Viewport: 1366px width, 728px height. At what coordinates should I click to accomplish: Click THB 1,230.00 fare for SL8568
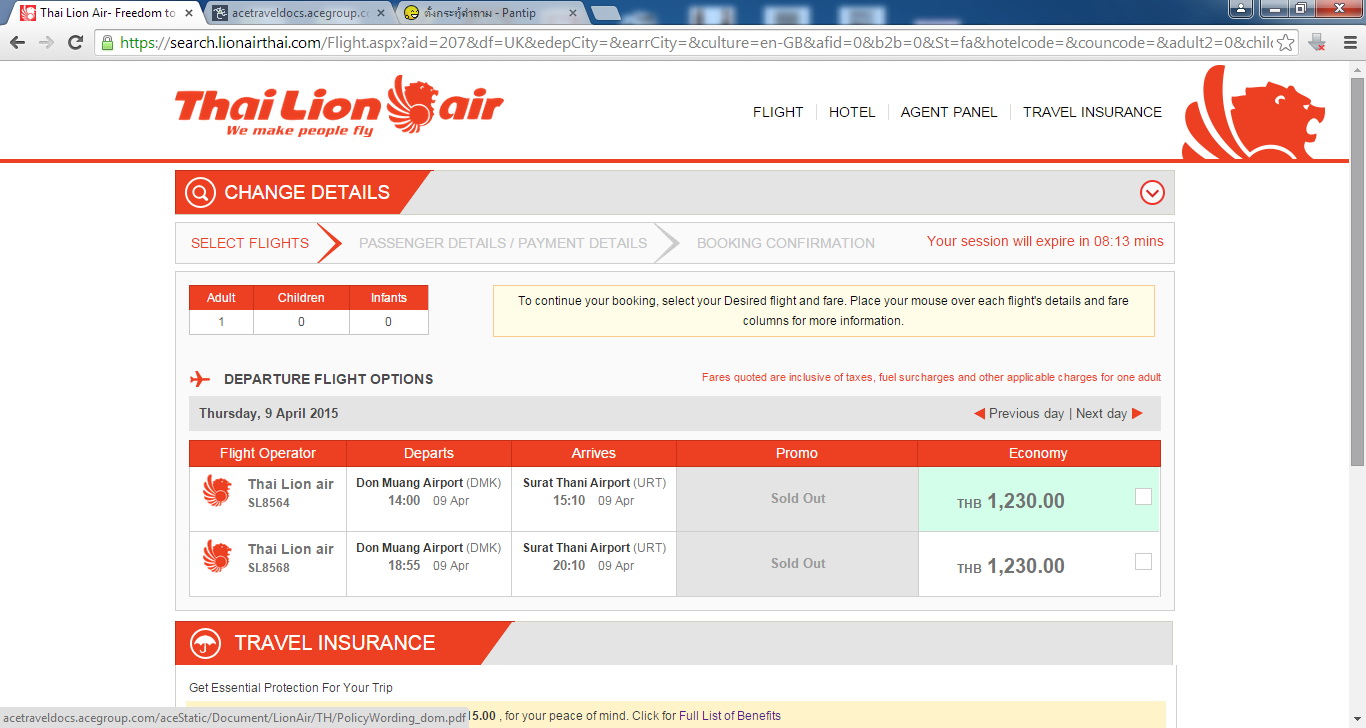1011,567
